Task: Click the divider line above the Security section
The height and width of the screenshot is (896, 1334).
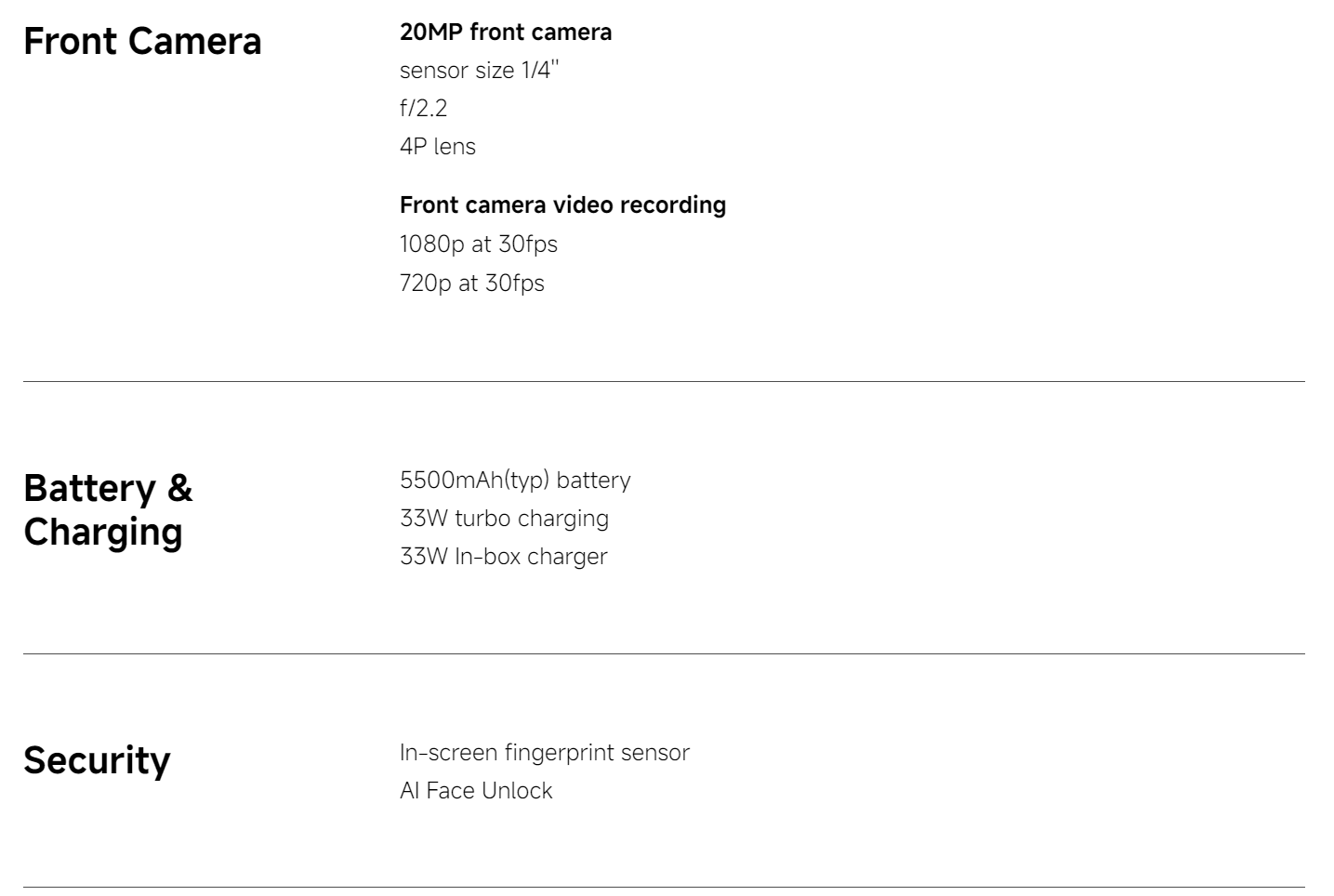Action: (664, 654)
